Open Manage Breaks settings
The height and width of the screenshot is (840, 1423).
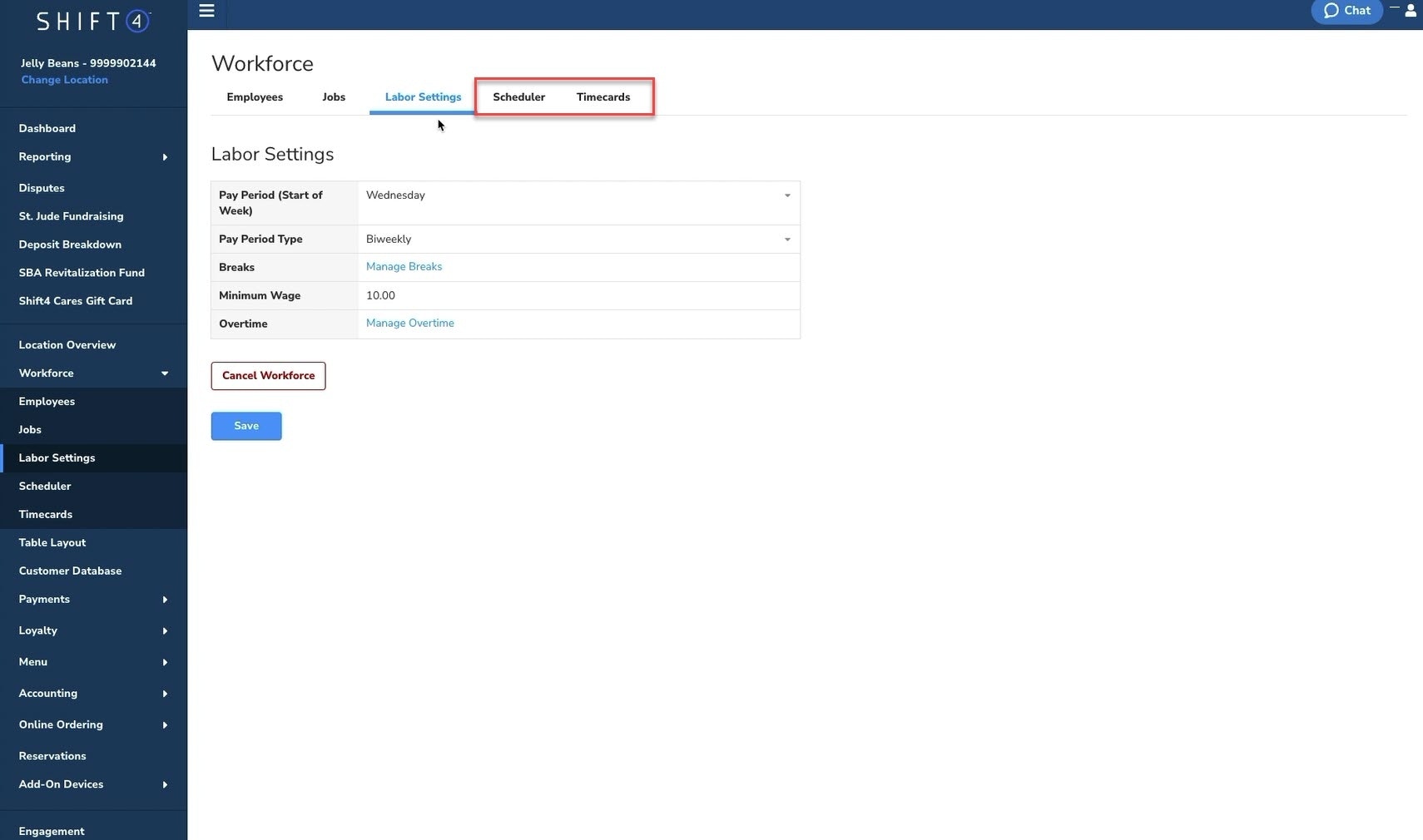(404, 266)
